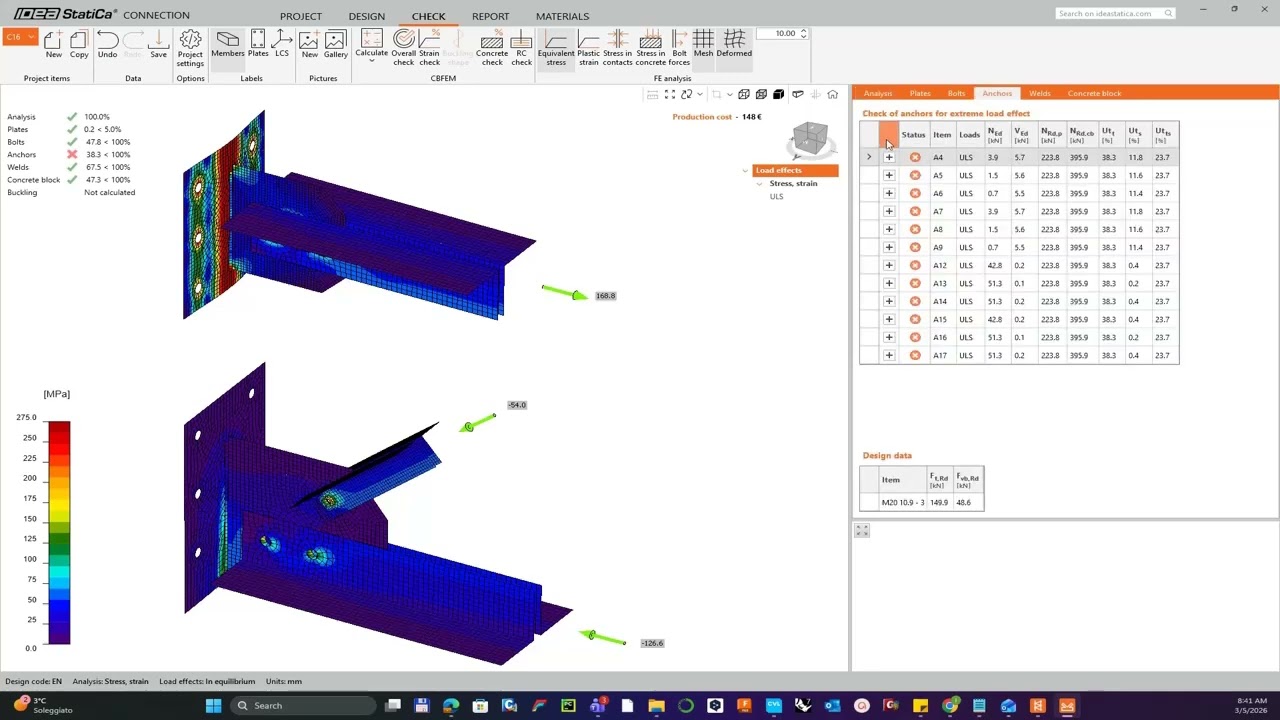Toggle Plastic strain display
This screenshot has width=1280, height=720.
(589, 48)
